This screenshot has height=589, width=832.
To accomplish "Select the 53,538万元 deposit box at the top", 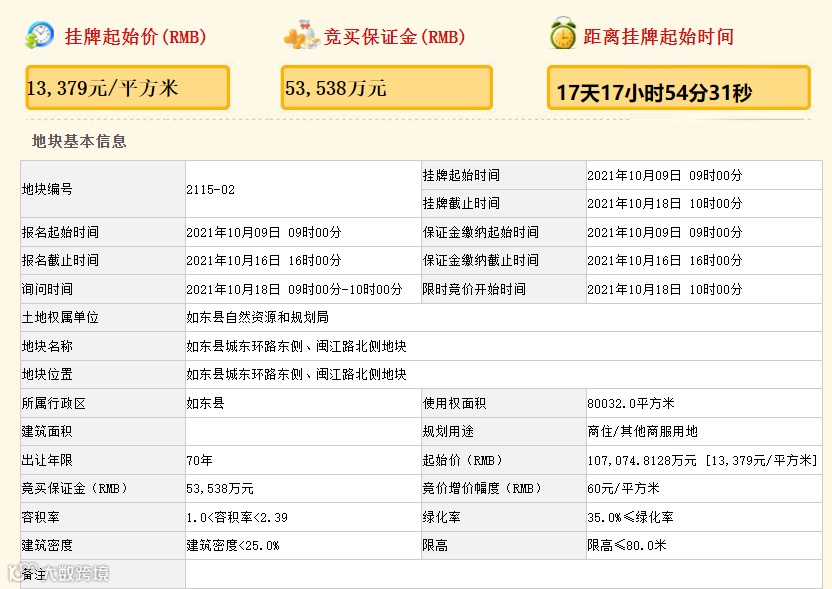I will click(387, 88).
